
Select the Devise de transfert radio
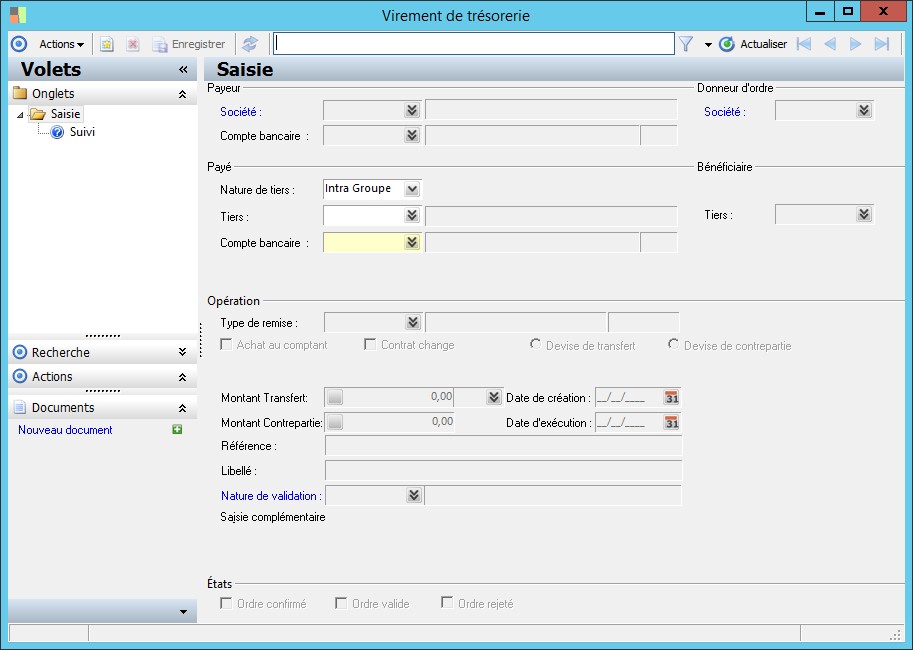pos(535,344)
